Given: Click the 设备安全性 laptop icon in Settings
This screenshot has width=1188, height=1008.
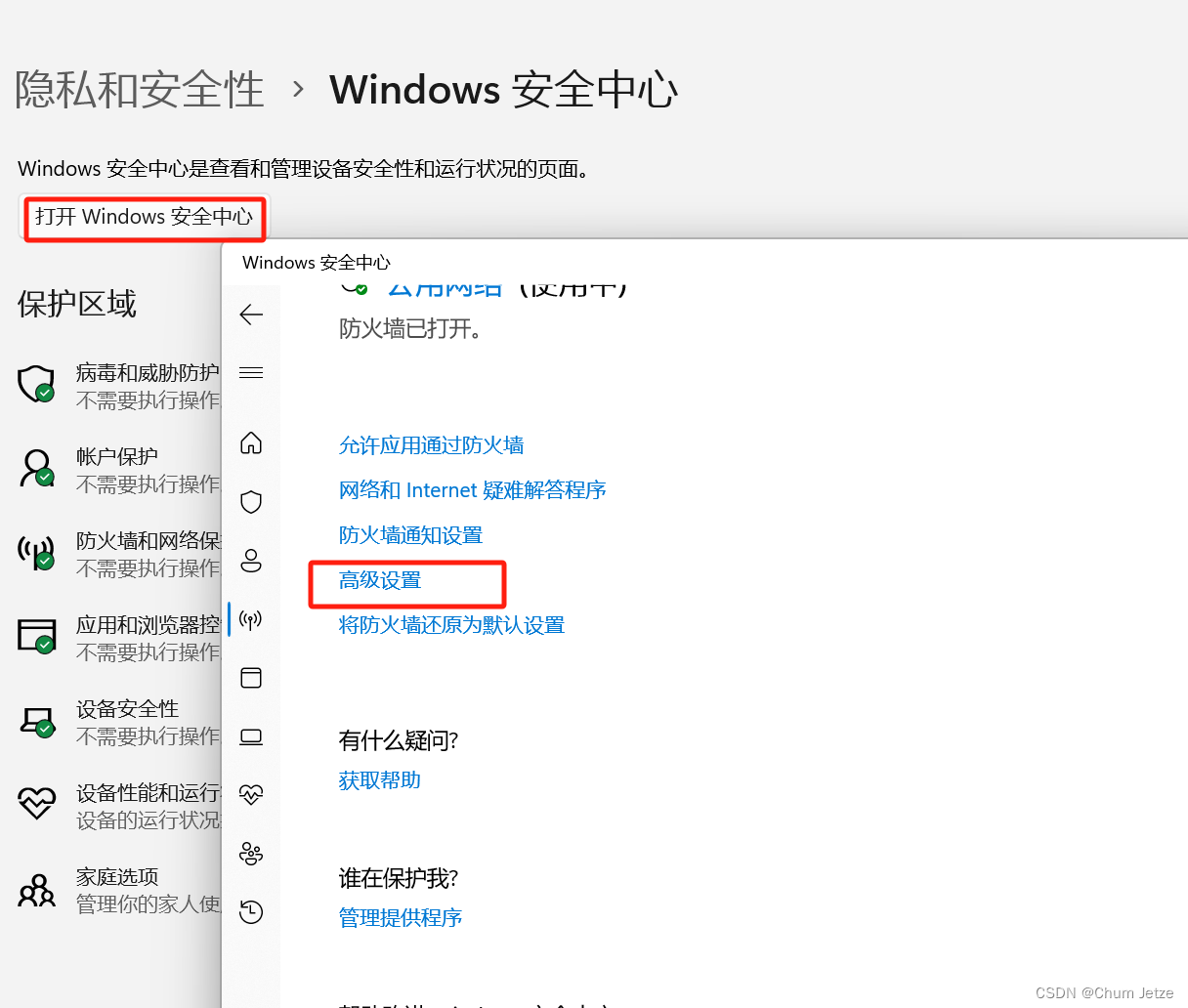Looking at the screenshot, I should tap(37, 722).
